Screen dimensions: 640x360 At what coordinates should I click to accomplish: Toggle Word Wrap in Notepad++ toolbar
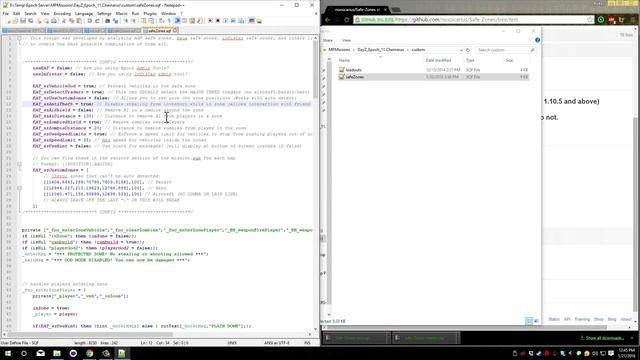pos(162,20)
